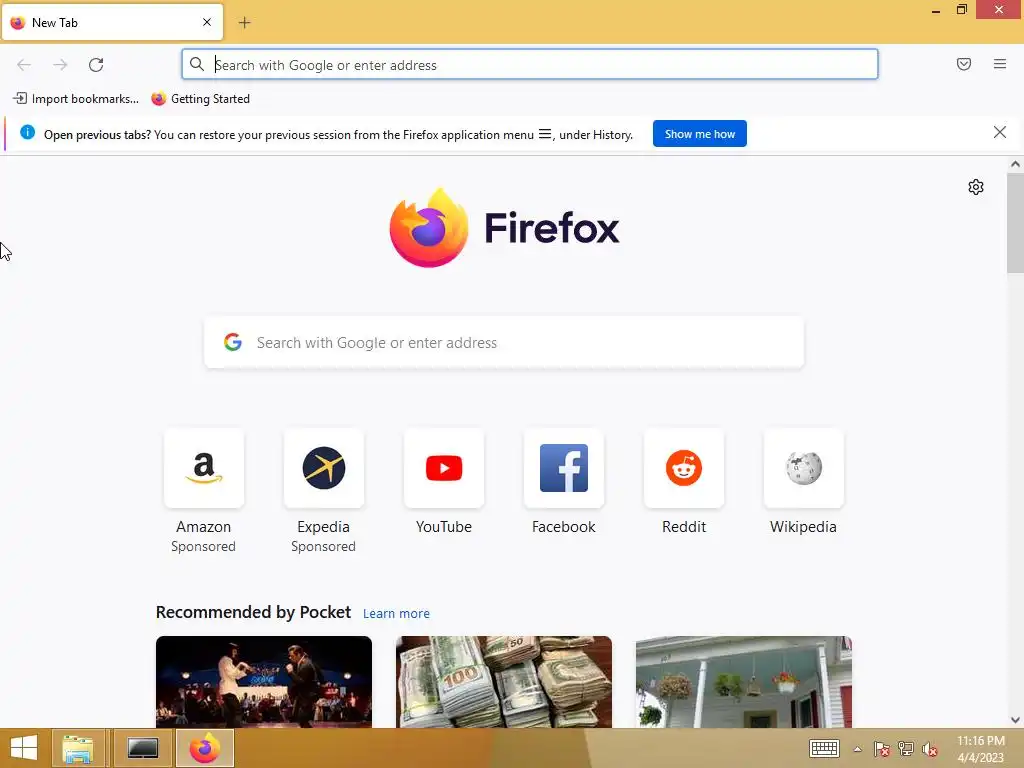The height and width of the screenshot is (768, 1024).
Task: Open File Explorer from the taskbar
Action: pos(78,748)
